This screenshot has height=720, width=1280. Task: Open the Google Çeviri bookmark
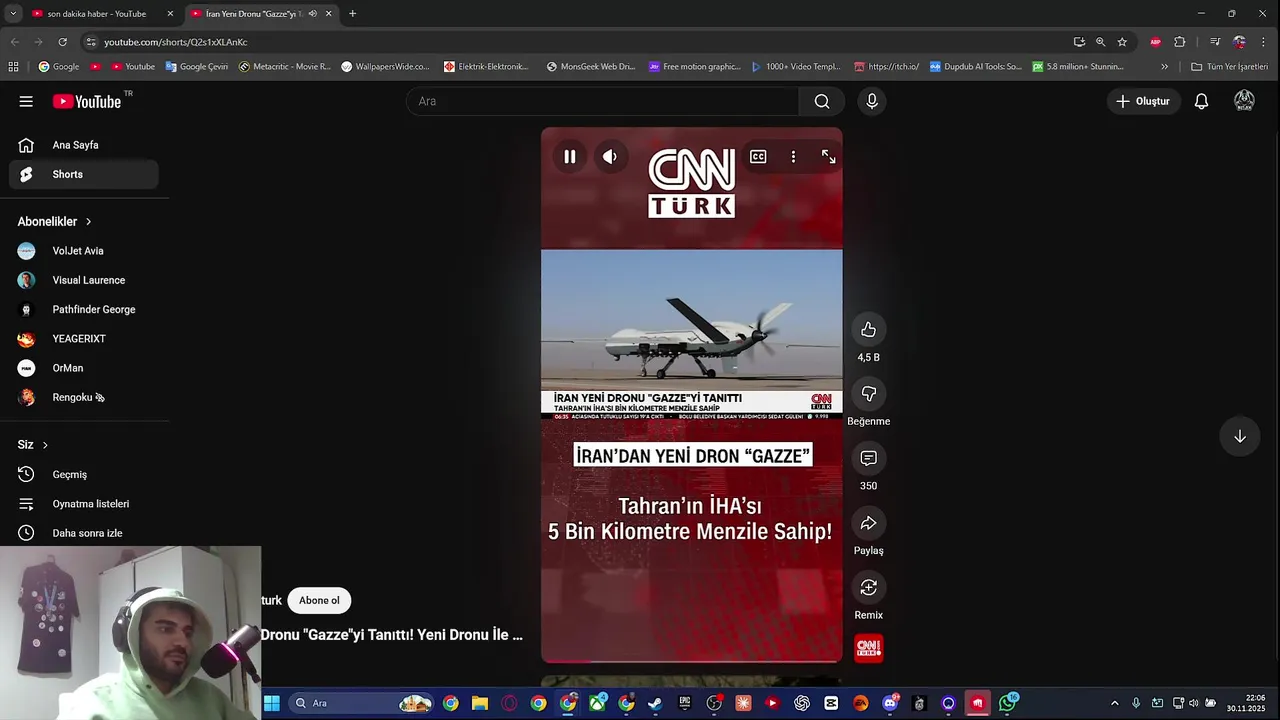(197, 67)
